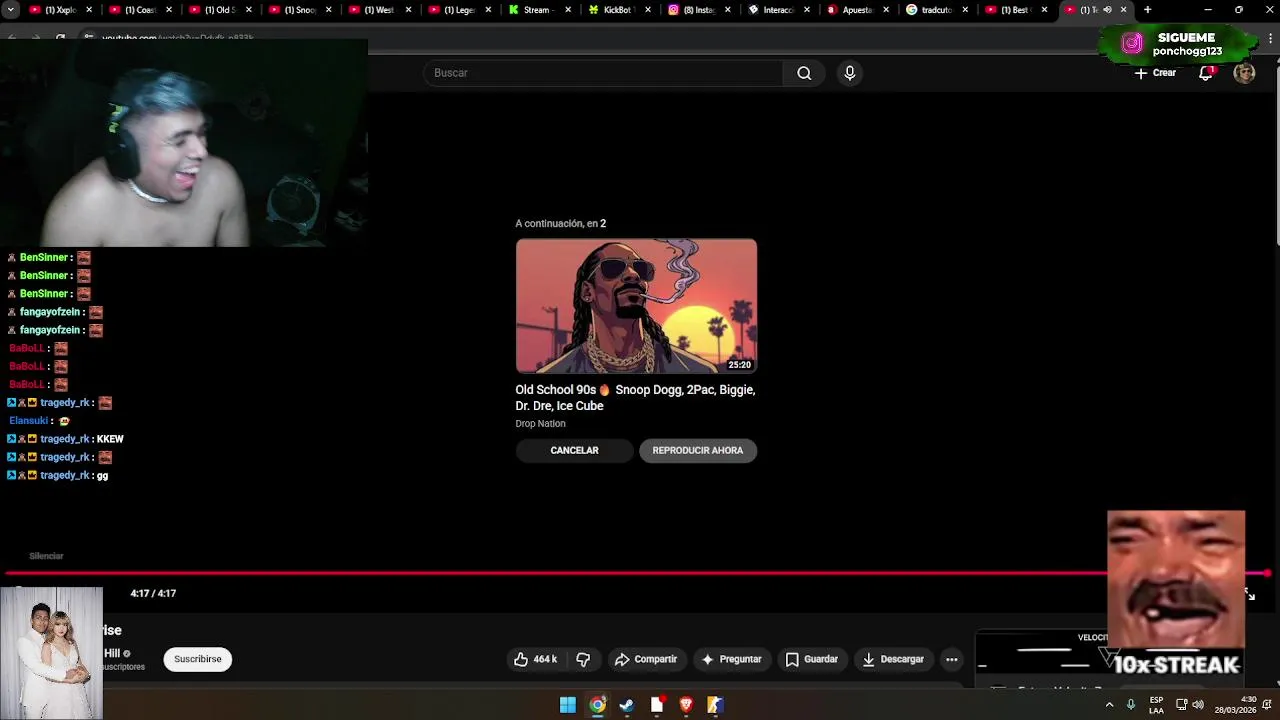The image size is (1280, 720).
Task: Open the YouTube account avatar menu
Action: (1244, 73)
